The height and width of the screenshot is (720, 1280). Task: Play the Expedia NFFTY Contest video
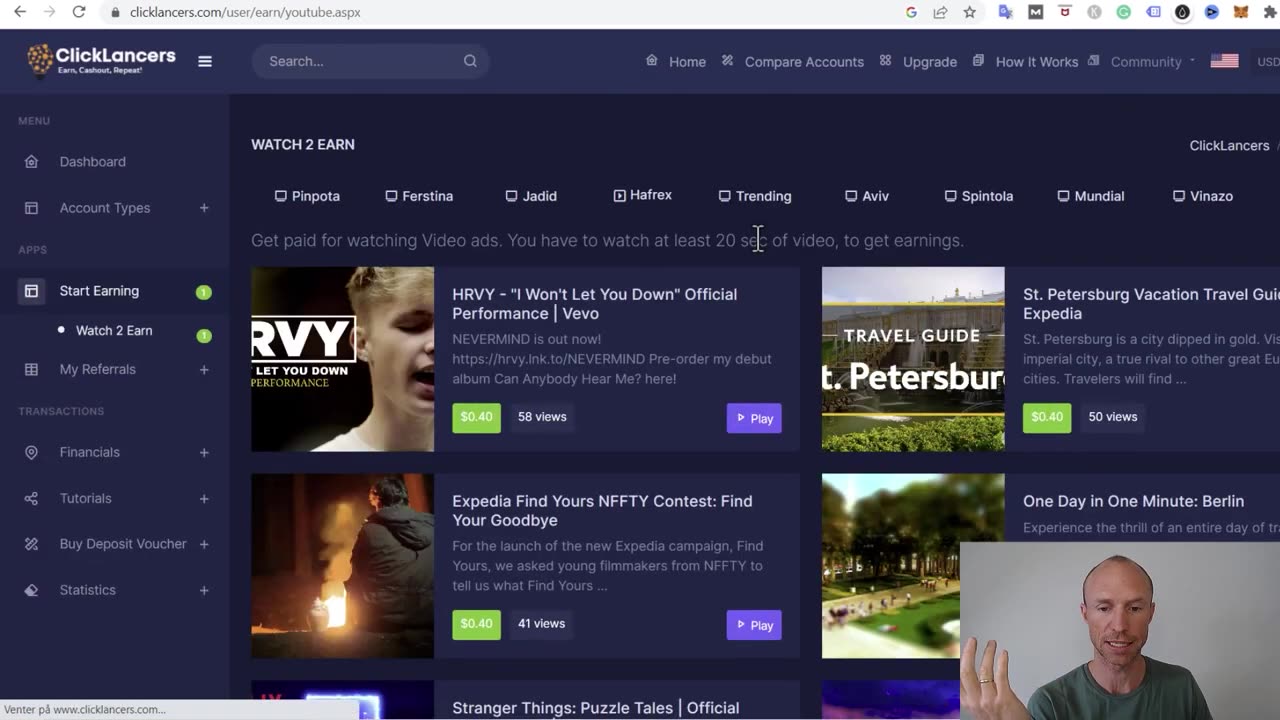pos(754,625)
